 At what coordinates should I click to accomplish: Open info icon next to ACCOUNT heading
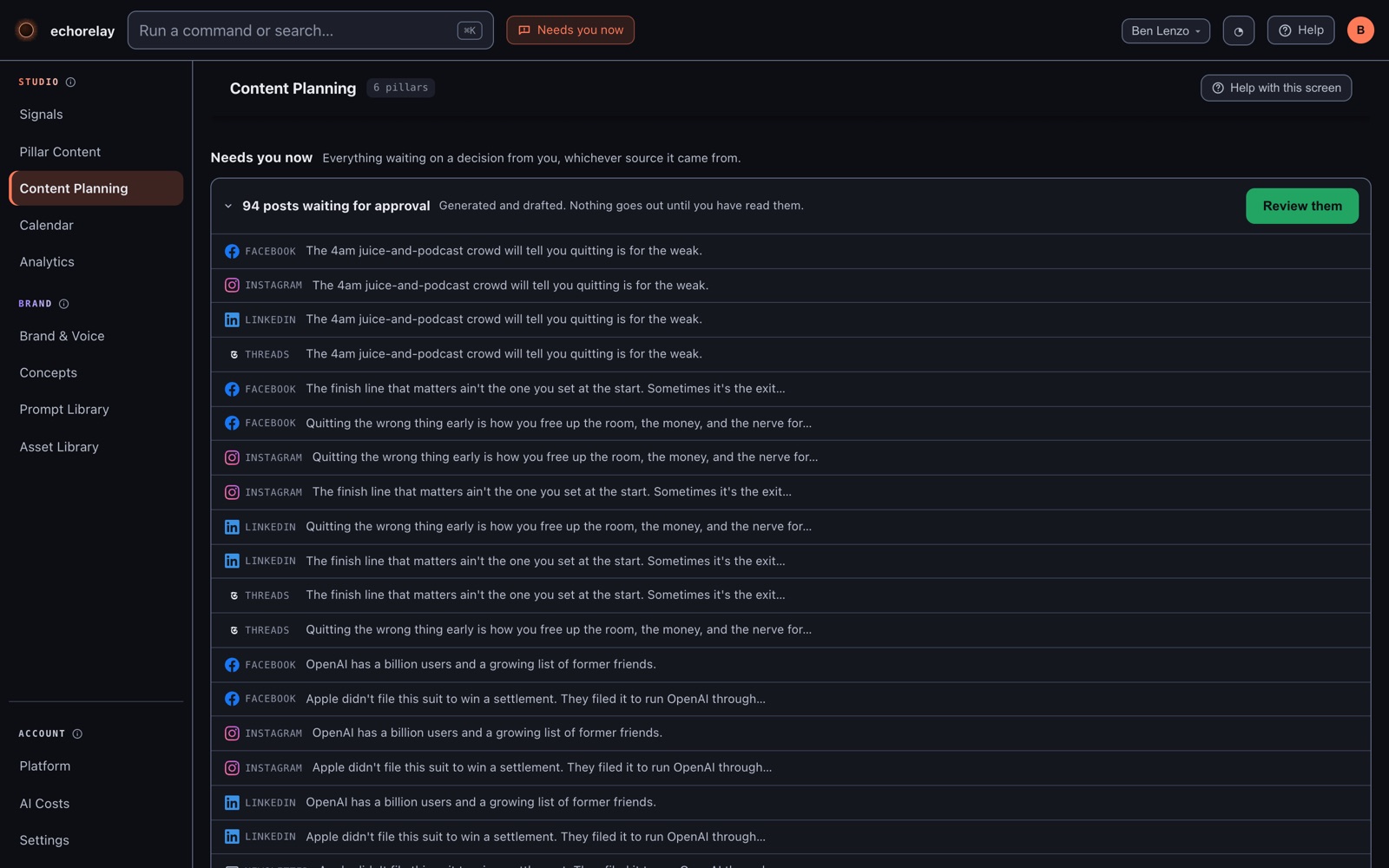[77, 733]
